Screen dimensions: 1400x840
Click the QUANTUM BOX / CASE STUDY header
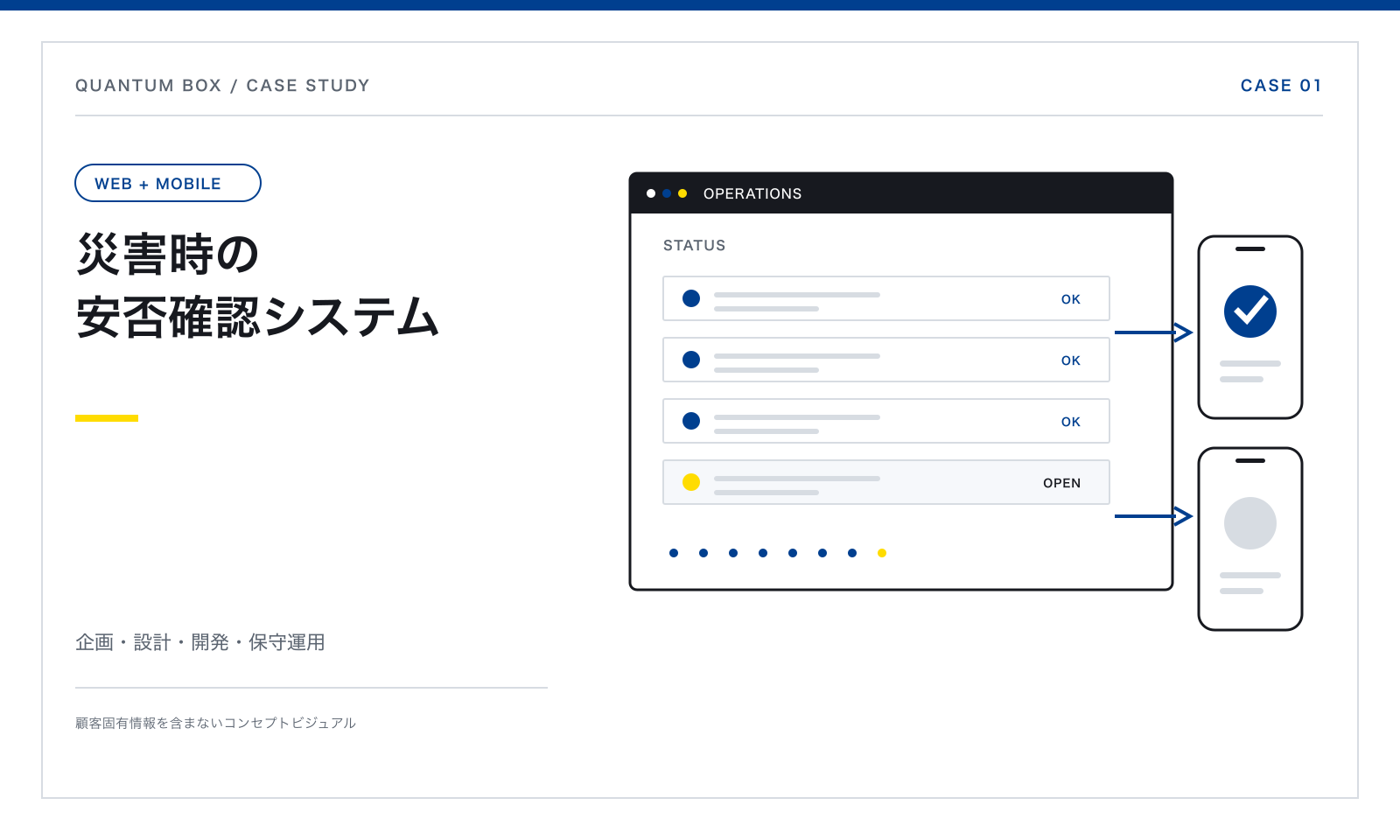point(222,86)
